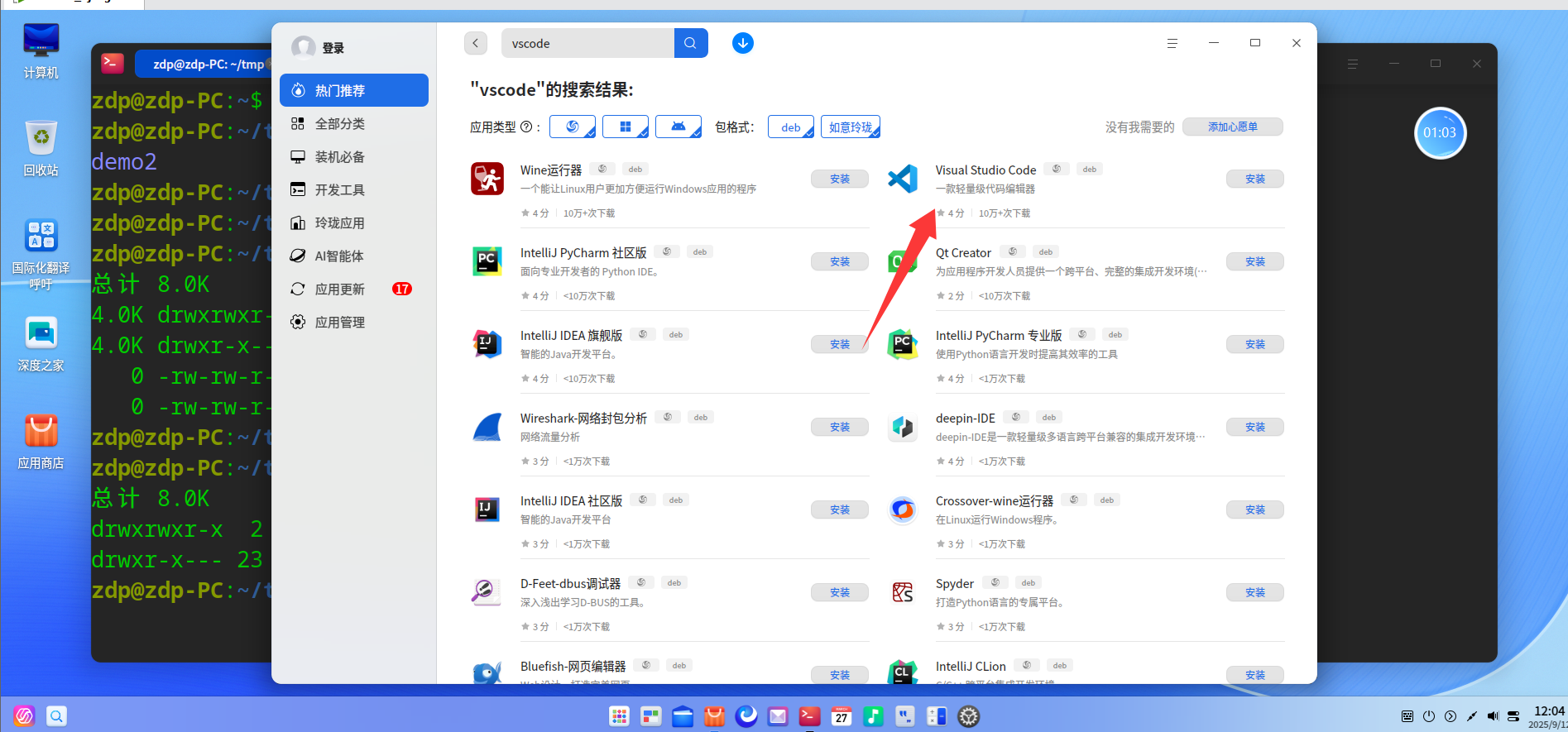
Task: Click the 添加心愿单 button
Action: (x=1233, y=127)
